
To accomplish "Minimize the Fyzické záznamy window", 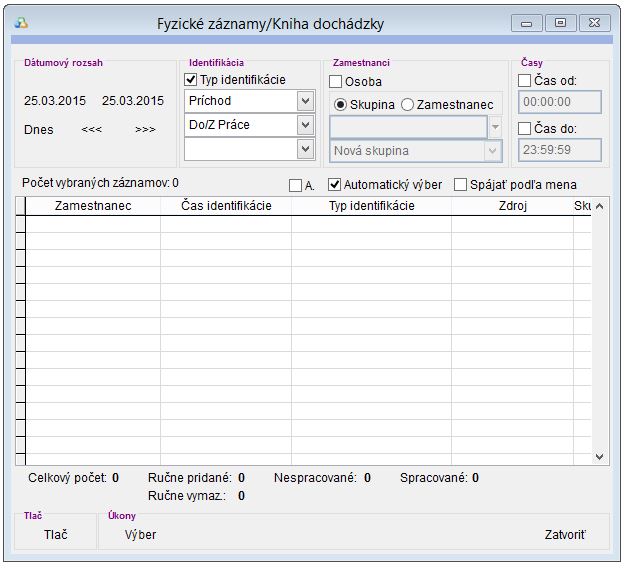I will (526, 23).
